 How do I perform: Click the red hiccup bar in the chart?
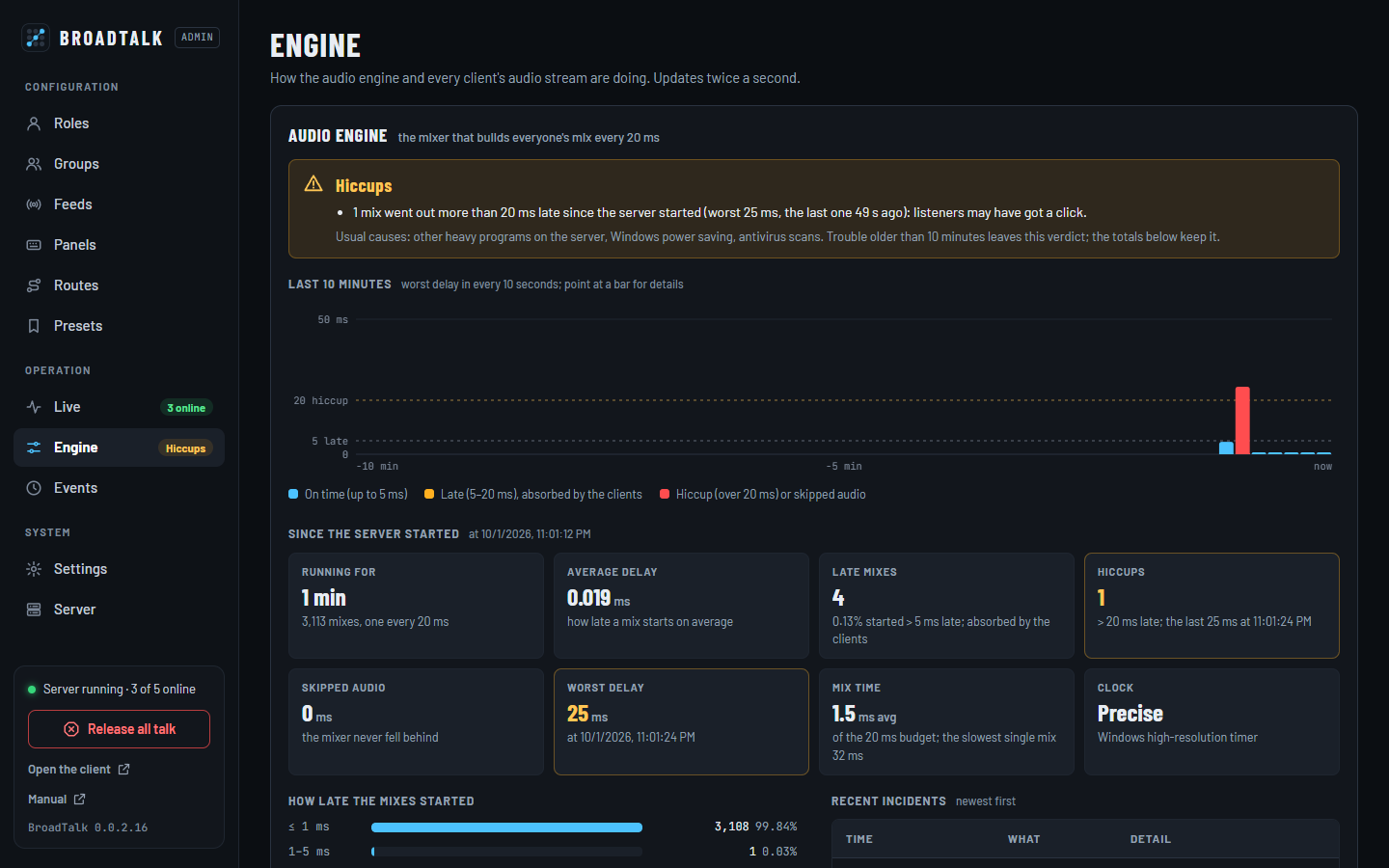[x=1242, y=420]
